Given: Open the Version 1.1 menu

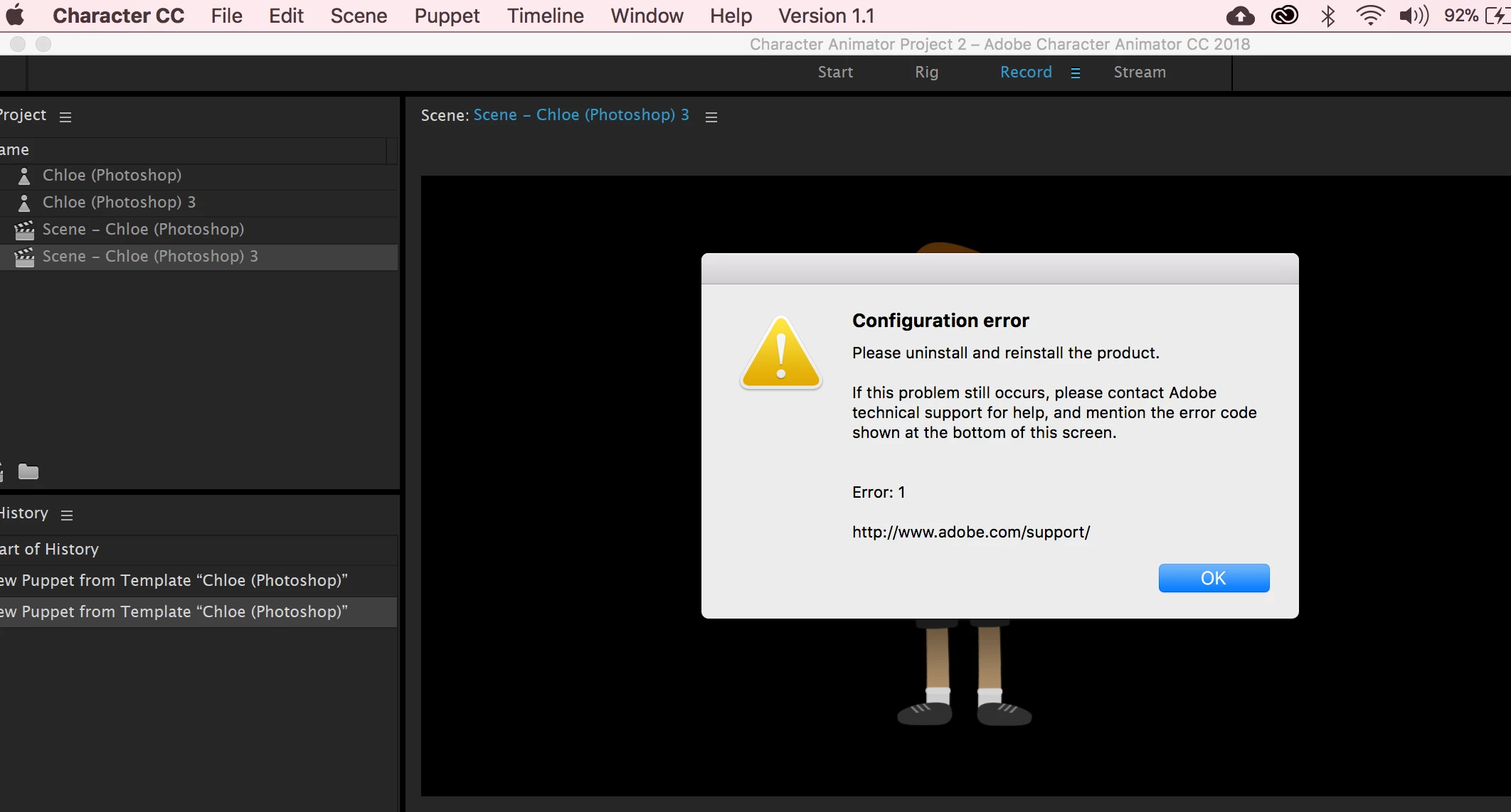Looking at the screenshot, I should pos(826,16).
